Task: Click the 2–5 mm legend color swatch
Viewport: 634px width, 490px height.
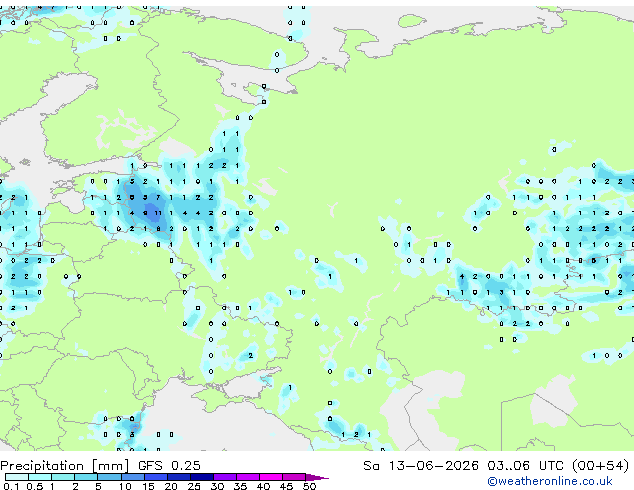Action: click(86, 477)
